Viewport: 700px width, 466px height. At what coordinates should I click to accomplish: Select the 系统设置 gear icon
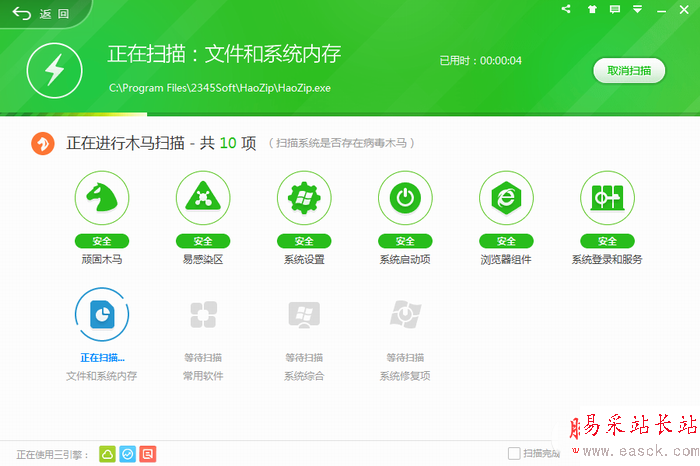304,198
